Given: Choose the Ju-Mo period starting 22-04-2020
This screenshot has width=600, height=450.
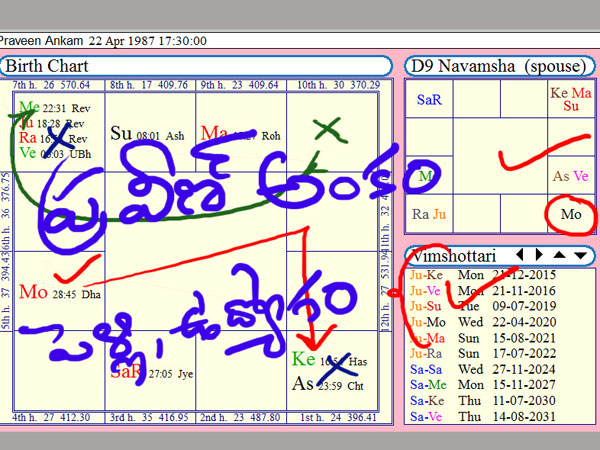Looking at the screenshot, I should 500,322.
